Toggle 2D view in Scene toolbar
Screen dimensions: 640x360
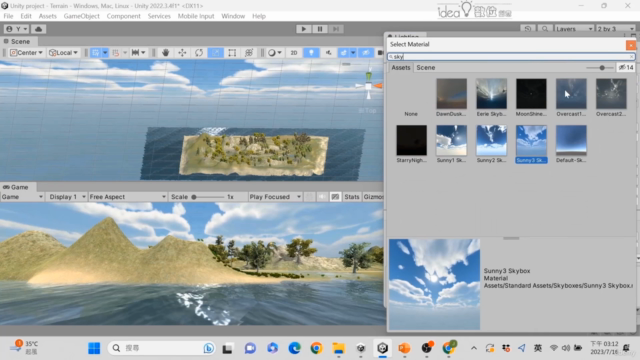(x=294, y=53)
